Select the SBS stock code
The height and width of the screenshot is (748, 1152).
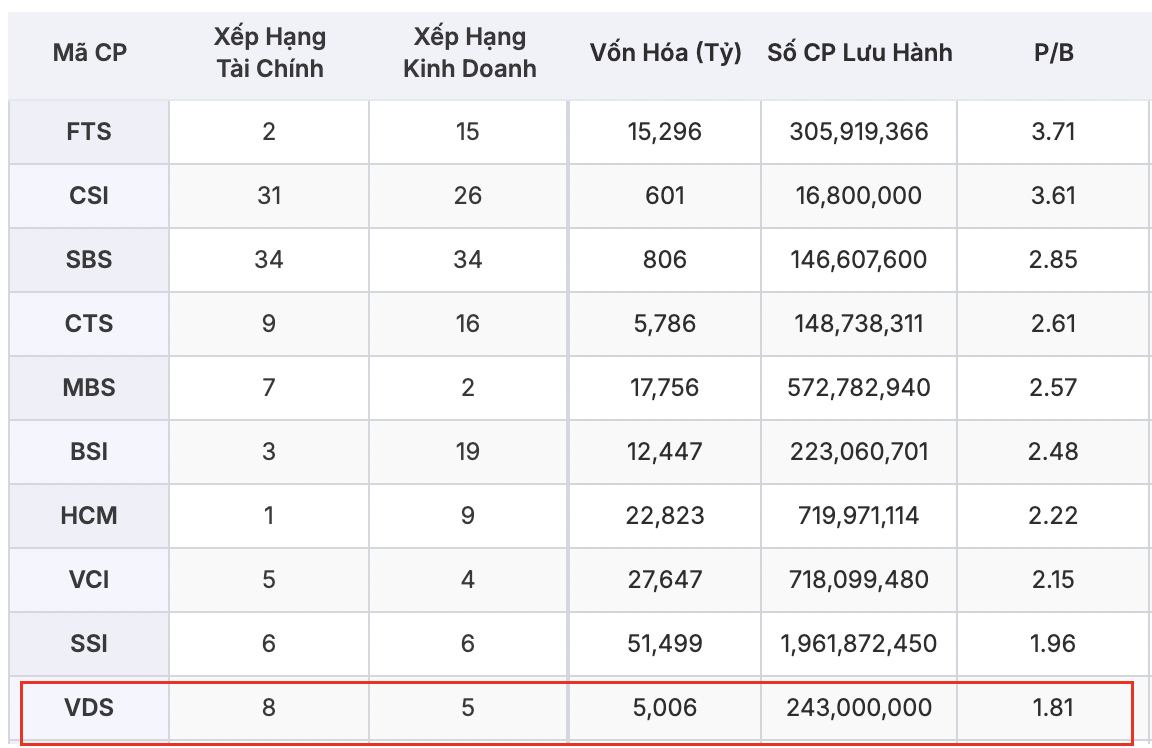[90, 260]
